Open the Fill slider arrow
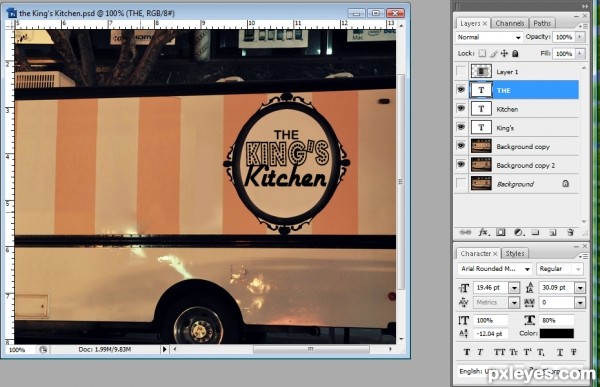Viewport: 600px width, 387px height. tap(580, 54)
